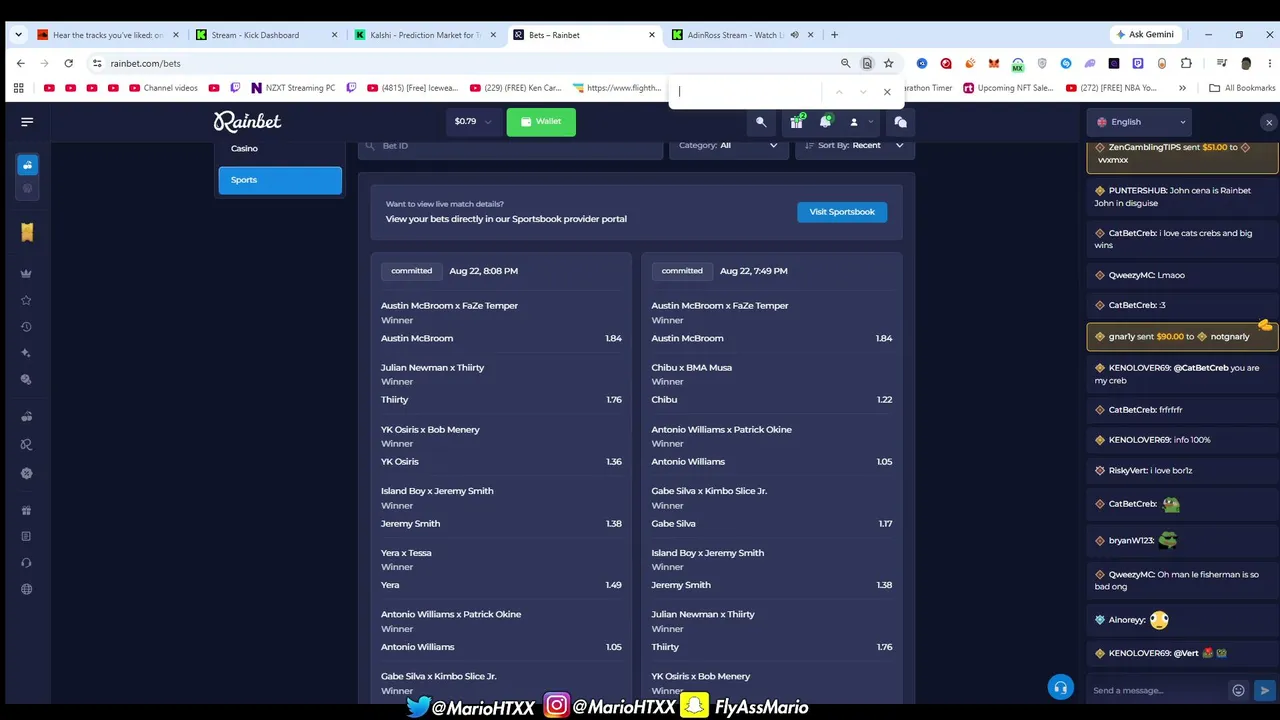Open the MetaMask fox extension
The height and width of the screenshot is (720, 1280).
[993, 63]
